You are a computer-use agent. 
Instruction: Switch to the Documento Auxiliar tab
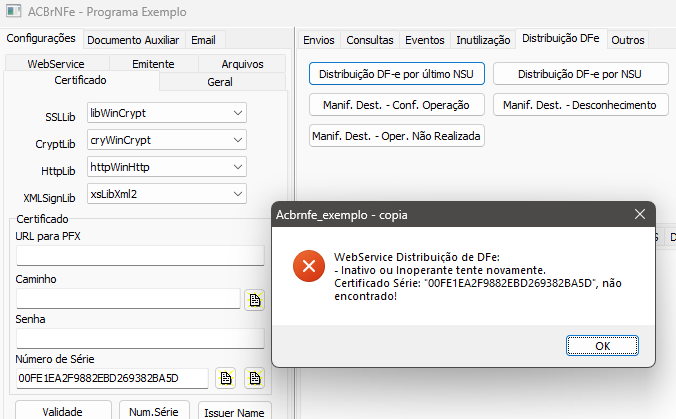(133, 40)
